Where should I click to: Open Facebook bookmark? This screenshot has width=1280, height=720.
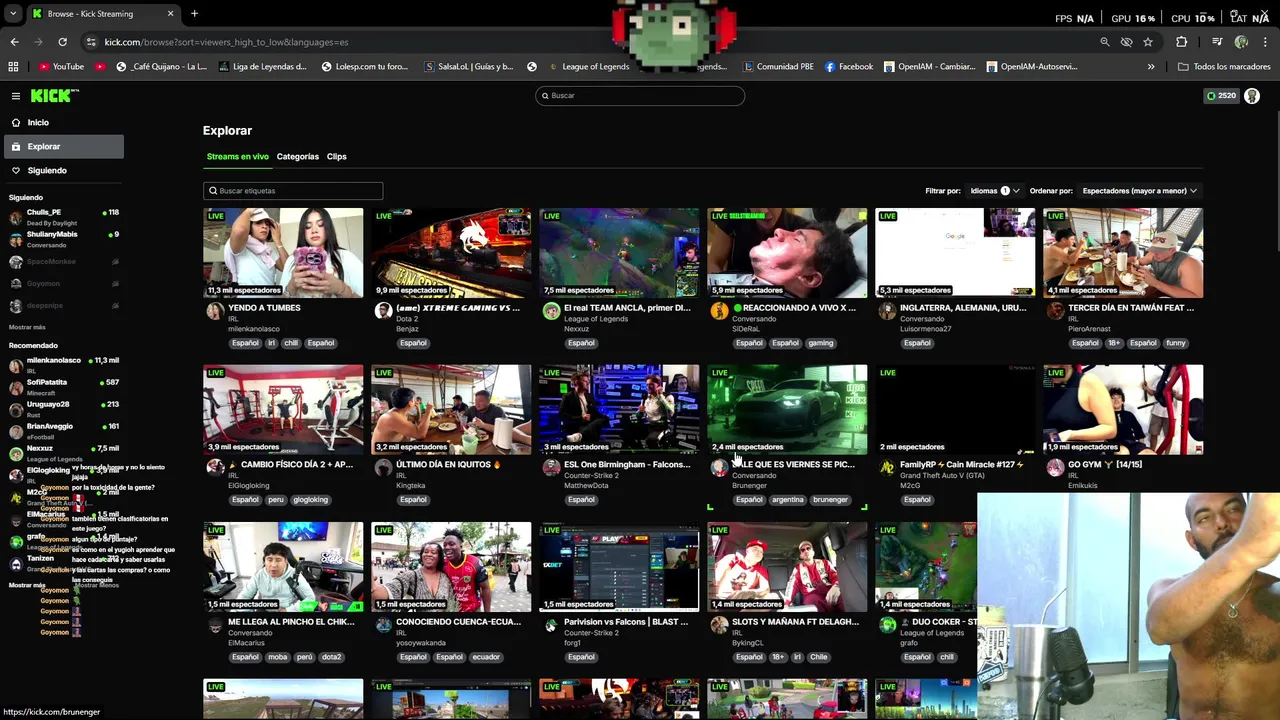click(x=849, y=67)
